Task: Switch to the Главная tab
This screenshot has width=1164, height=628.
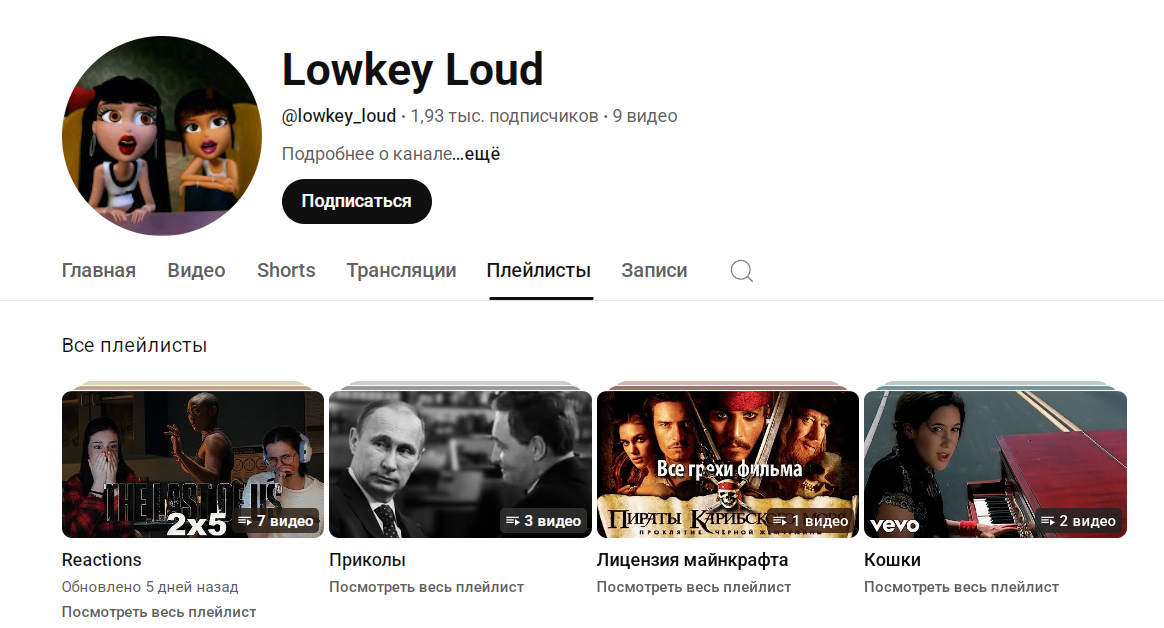Action: [x=99, y=271]
